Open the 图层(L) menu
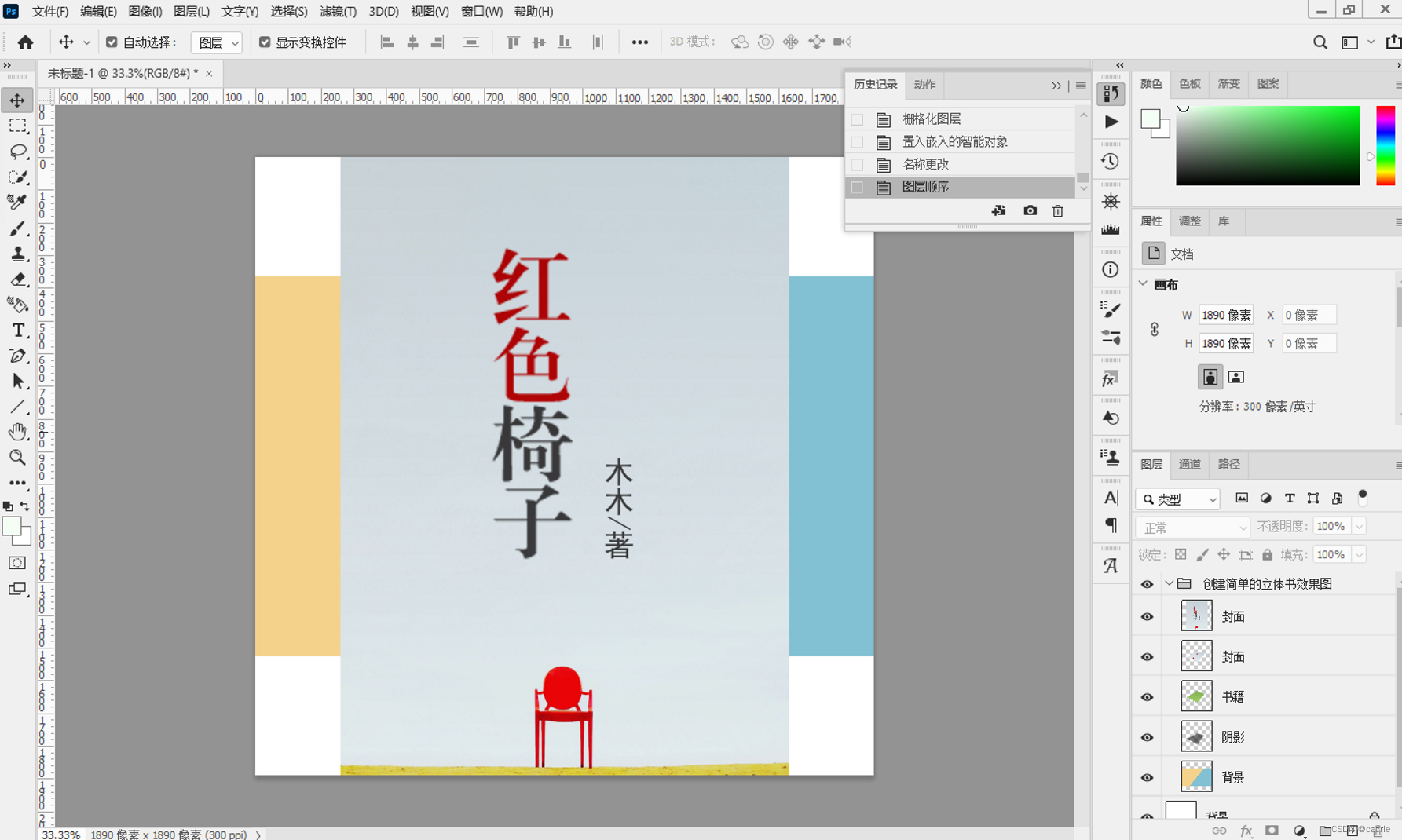1402x840 pixels. [191, 11]
